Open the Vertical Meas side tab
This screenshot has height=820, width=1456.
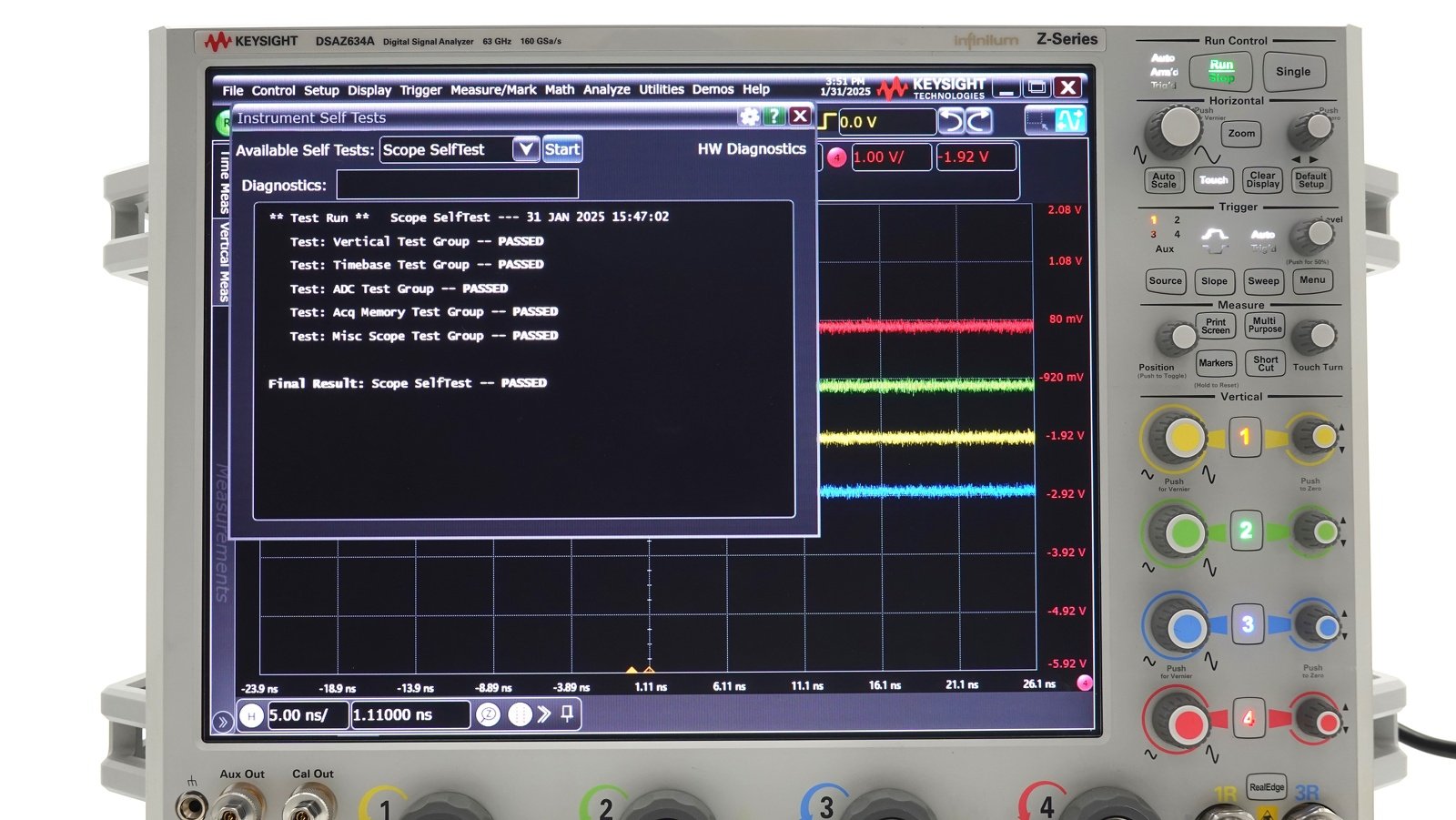[224, 263]
